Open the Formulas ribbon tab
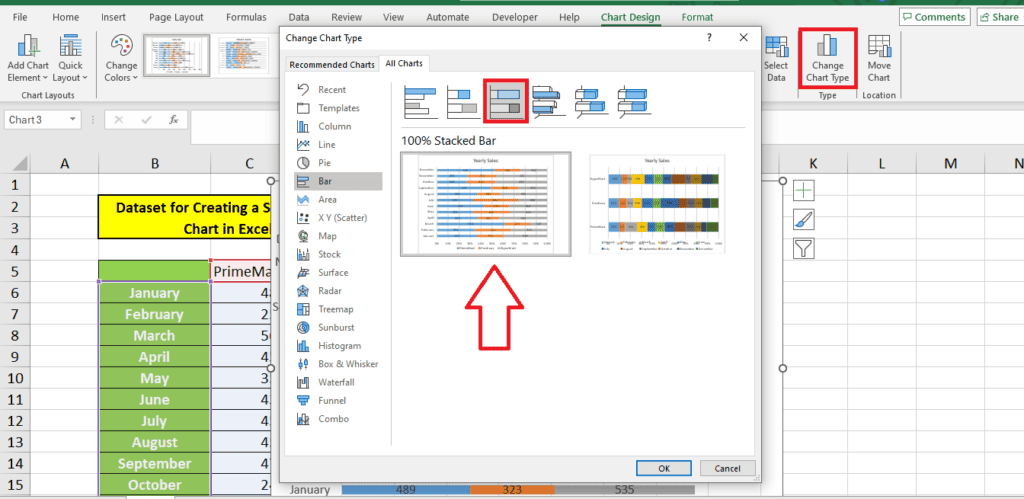 246,18
